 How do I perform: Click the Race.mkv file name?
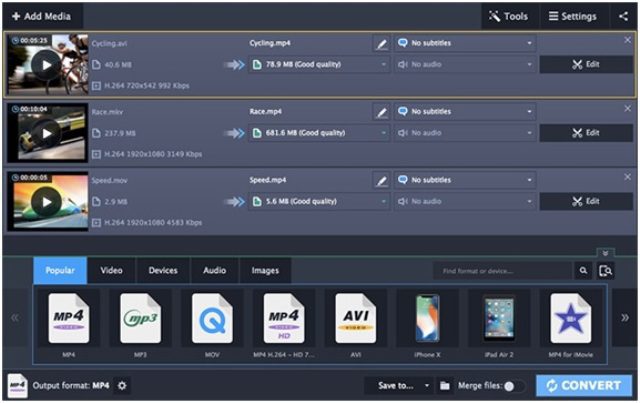tap(107, 112)
